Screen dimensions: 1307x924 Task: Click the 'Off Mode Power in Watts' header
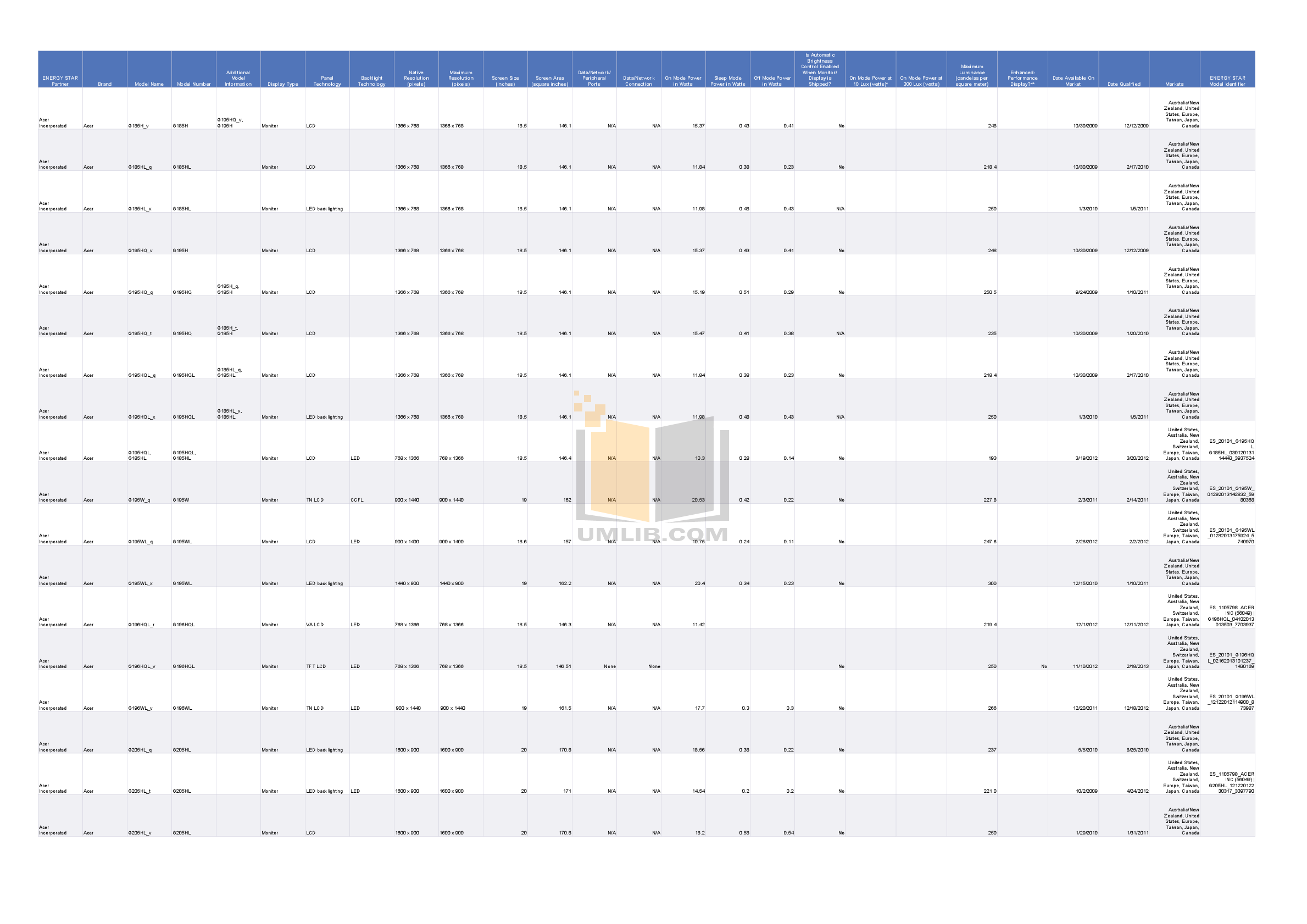tap(772, 81)
